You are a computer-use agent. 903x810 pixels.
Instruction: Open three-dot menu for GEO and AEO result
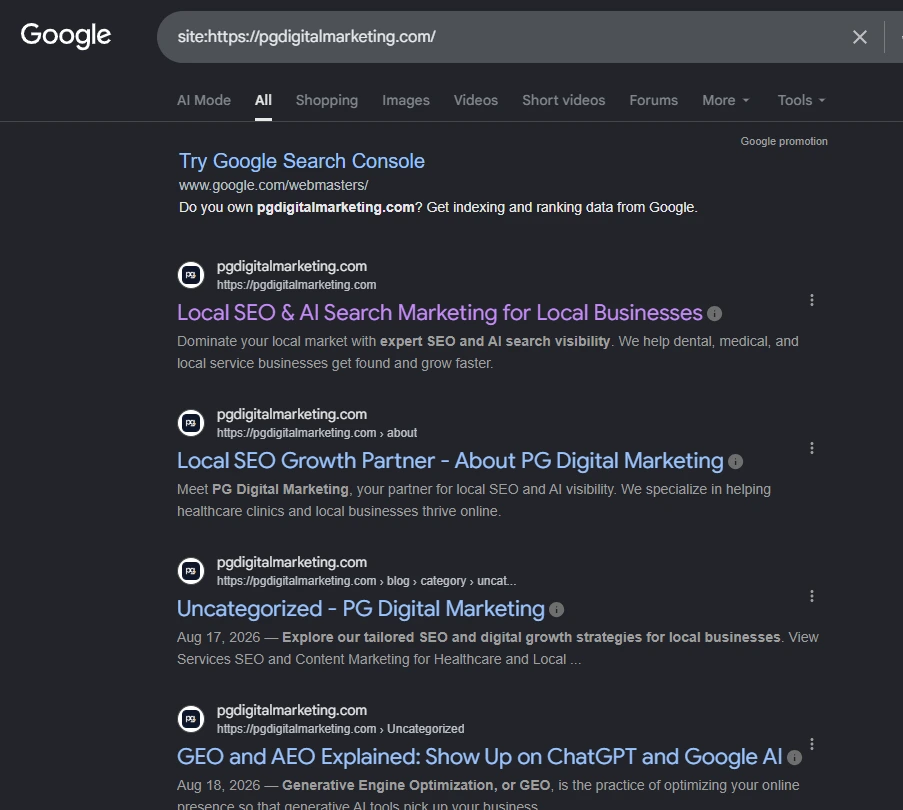(811, 744)
